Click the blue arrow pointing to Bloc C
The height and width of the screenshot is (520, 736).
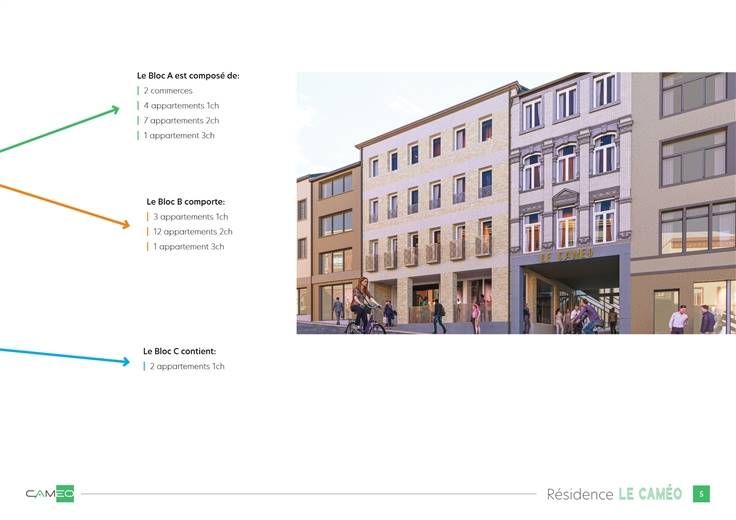[x=65, y=356]
